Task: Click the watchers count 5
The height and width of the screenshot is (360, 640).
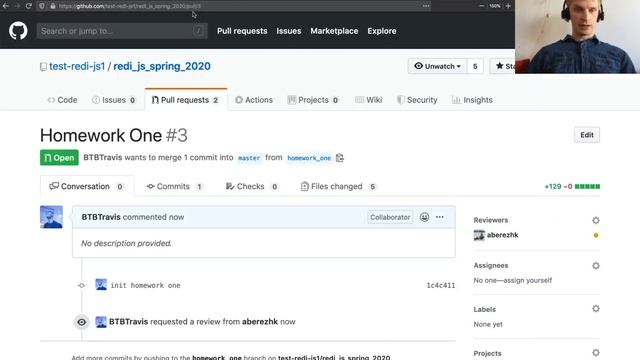Action: point(475,66)
